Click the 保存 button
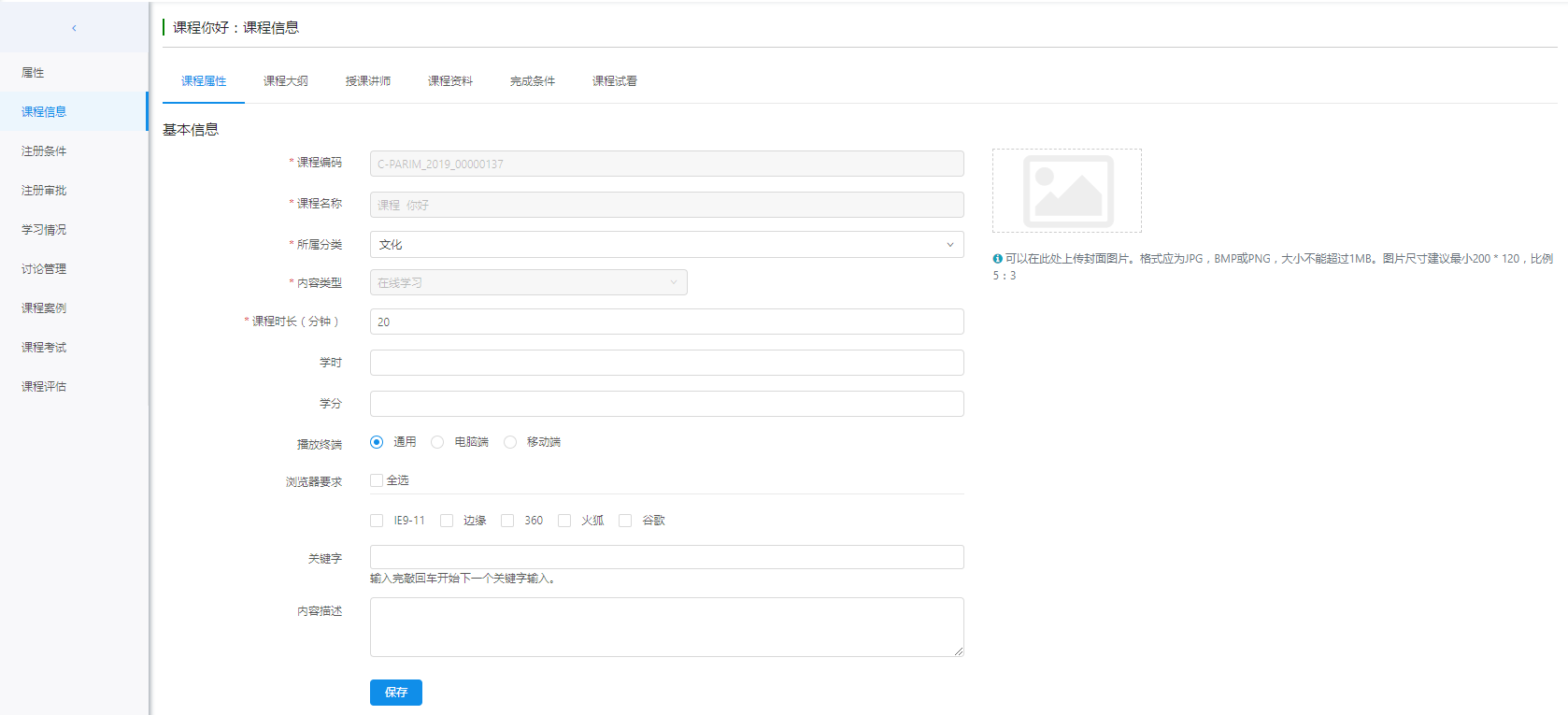1568x715 pixels. tap(395, 693)
